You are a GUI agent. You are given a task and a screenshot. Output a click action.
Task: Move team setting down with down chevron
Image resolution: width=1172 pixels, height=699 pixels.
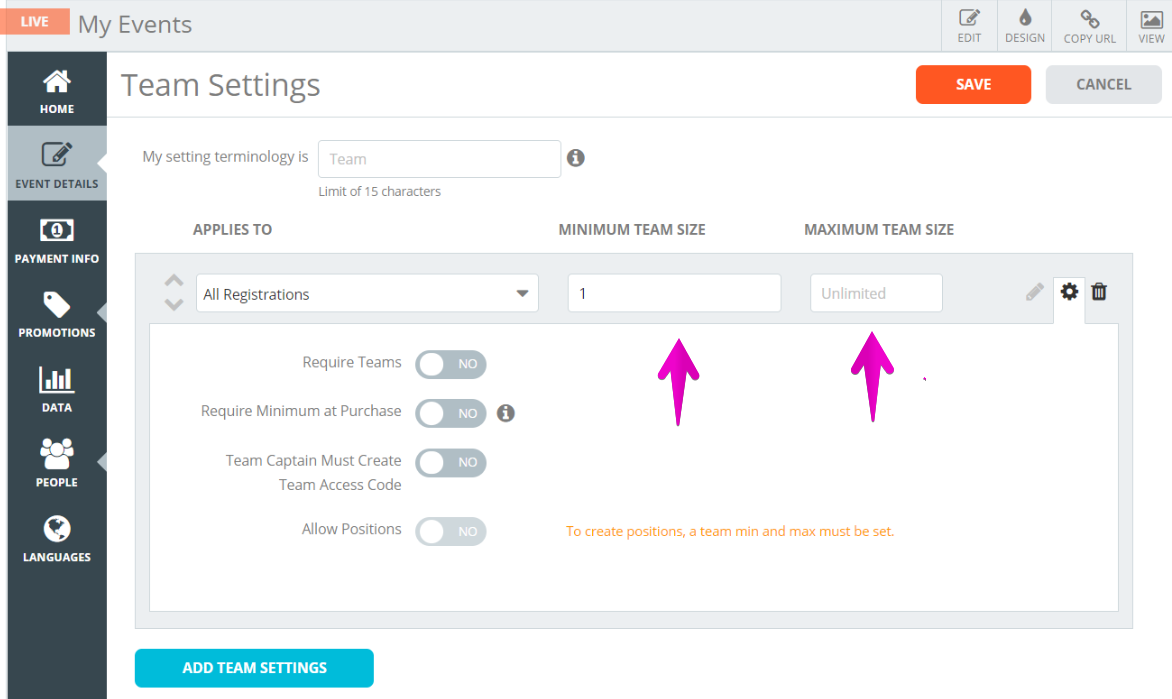tap(174, 304)
